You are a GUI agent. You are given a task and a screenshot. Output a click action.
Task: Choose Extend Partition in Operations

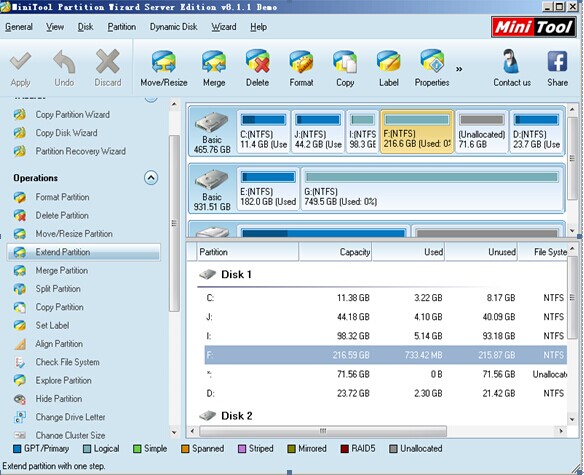tap(83, 252)
